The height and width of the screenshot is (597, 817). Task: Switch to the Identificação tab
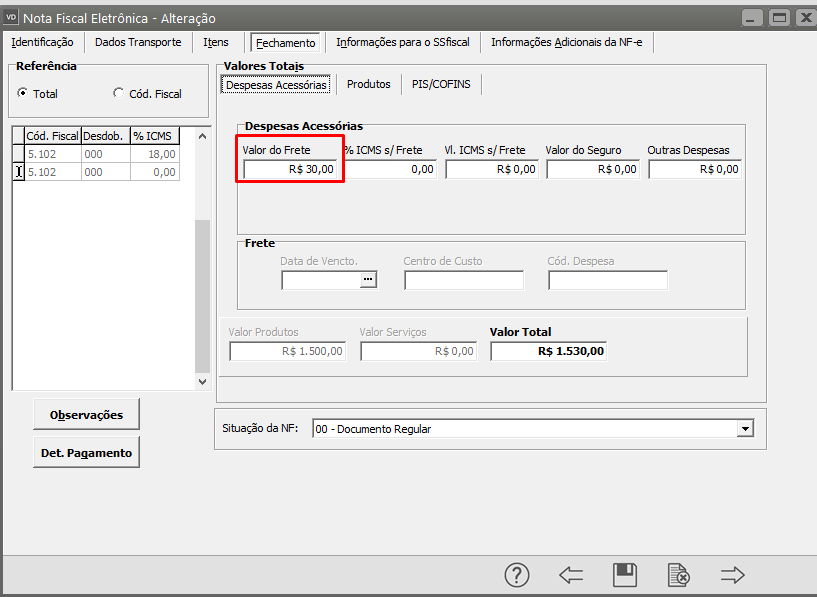pos(42,42)
